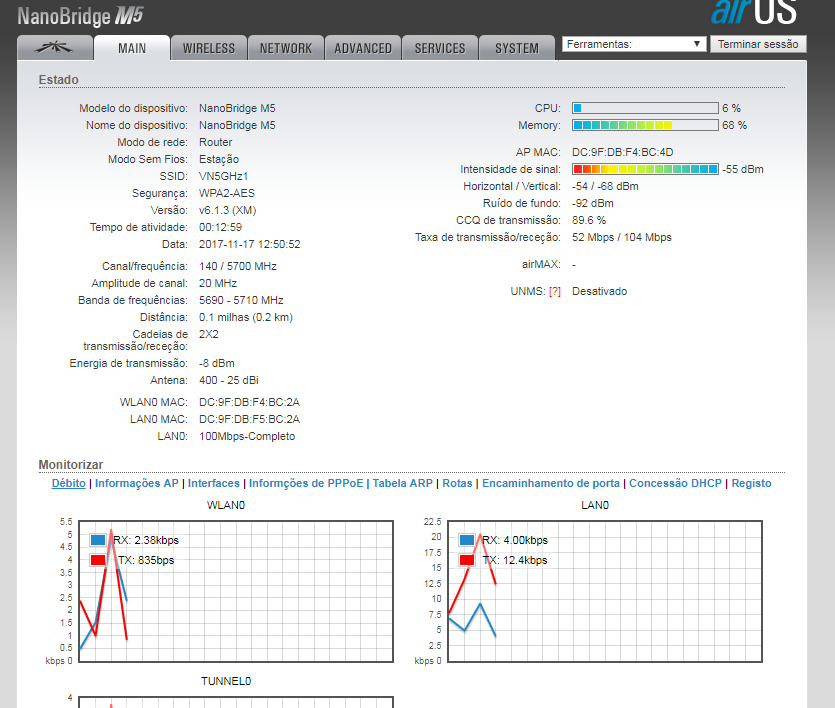Select the Desativado UNMS status
Screen dimensions: 835x708
[x=600, y=292]
